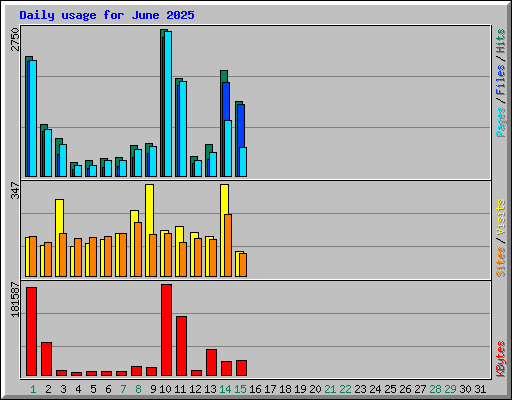Click day '17' on the x-axis
Image resolution: width=512 pixels, height=400 pixels.
click(x=270, y=389)
